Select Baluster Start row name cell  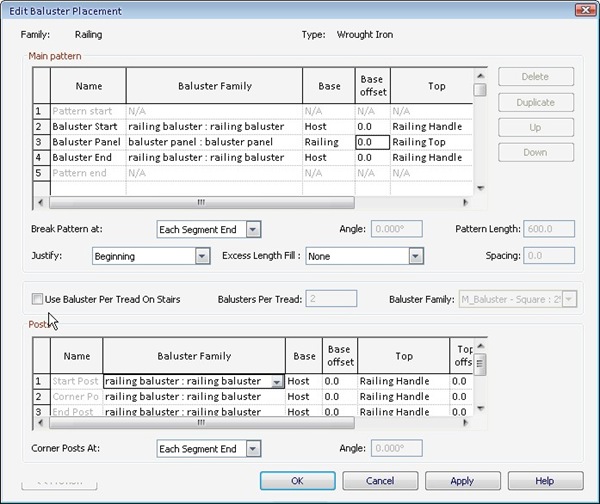[87, 127]
